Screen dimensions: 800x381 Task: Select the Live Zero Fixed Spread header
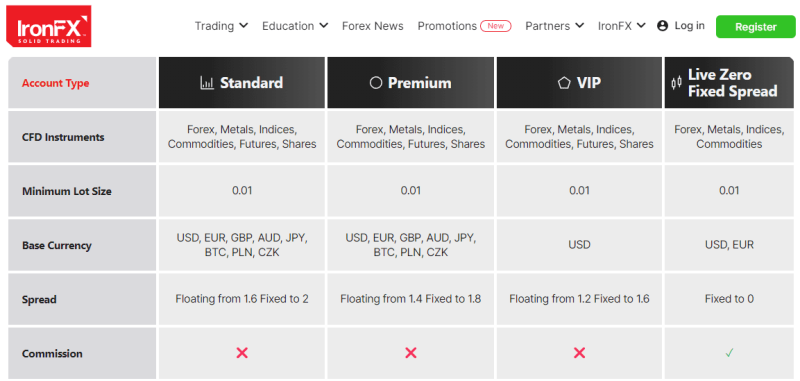coord(729,83)
